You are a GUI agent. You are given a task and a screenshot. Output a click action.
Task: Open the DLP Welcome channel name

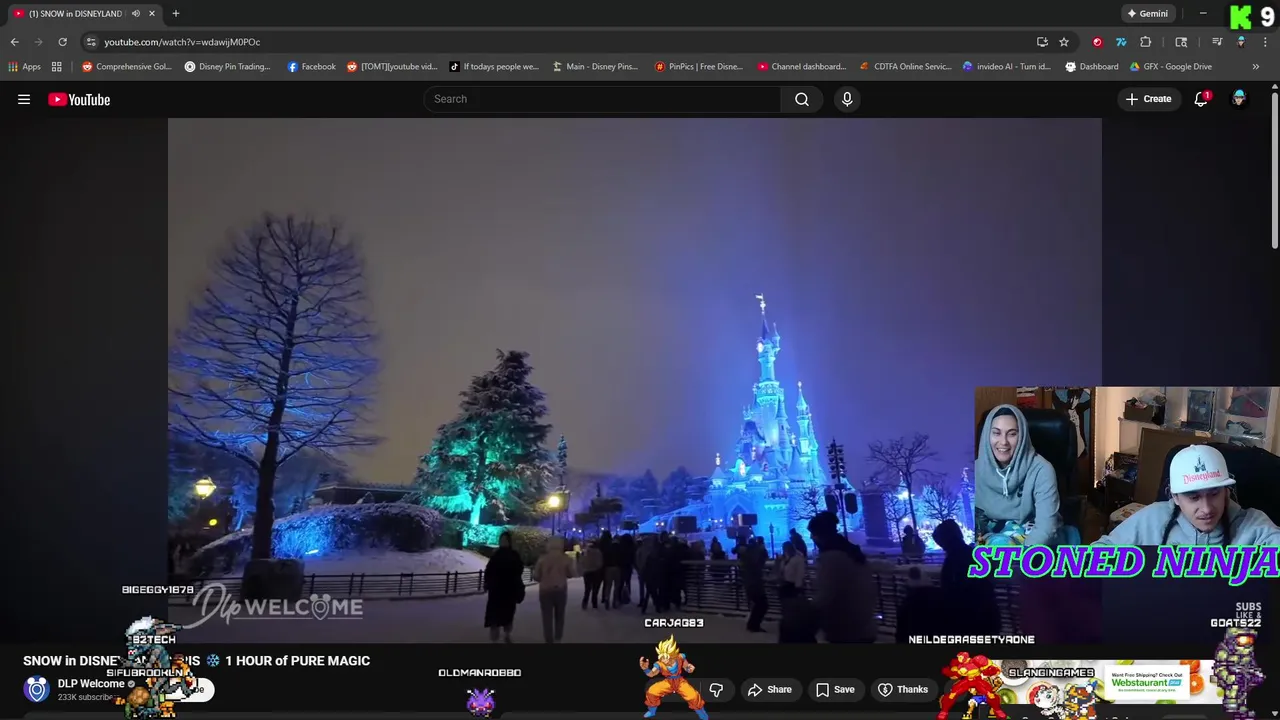91,684
